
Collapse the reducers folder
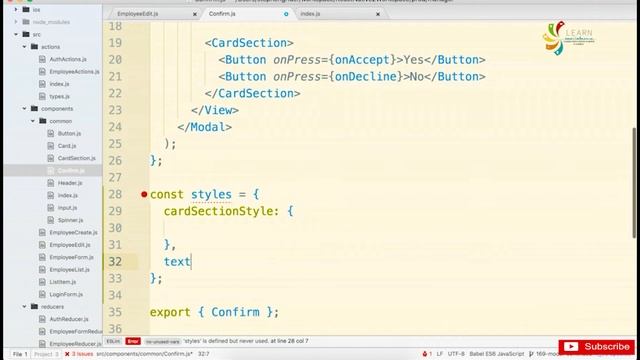(x=24, y=307)
